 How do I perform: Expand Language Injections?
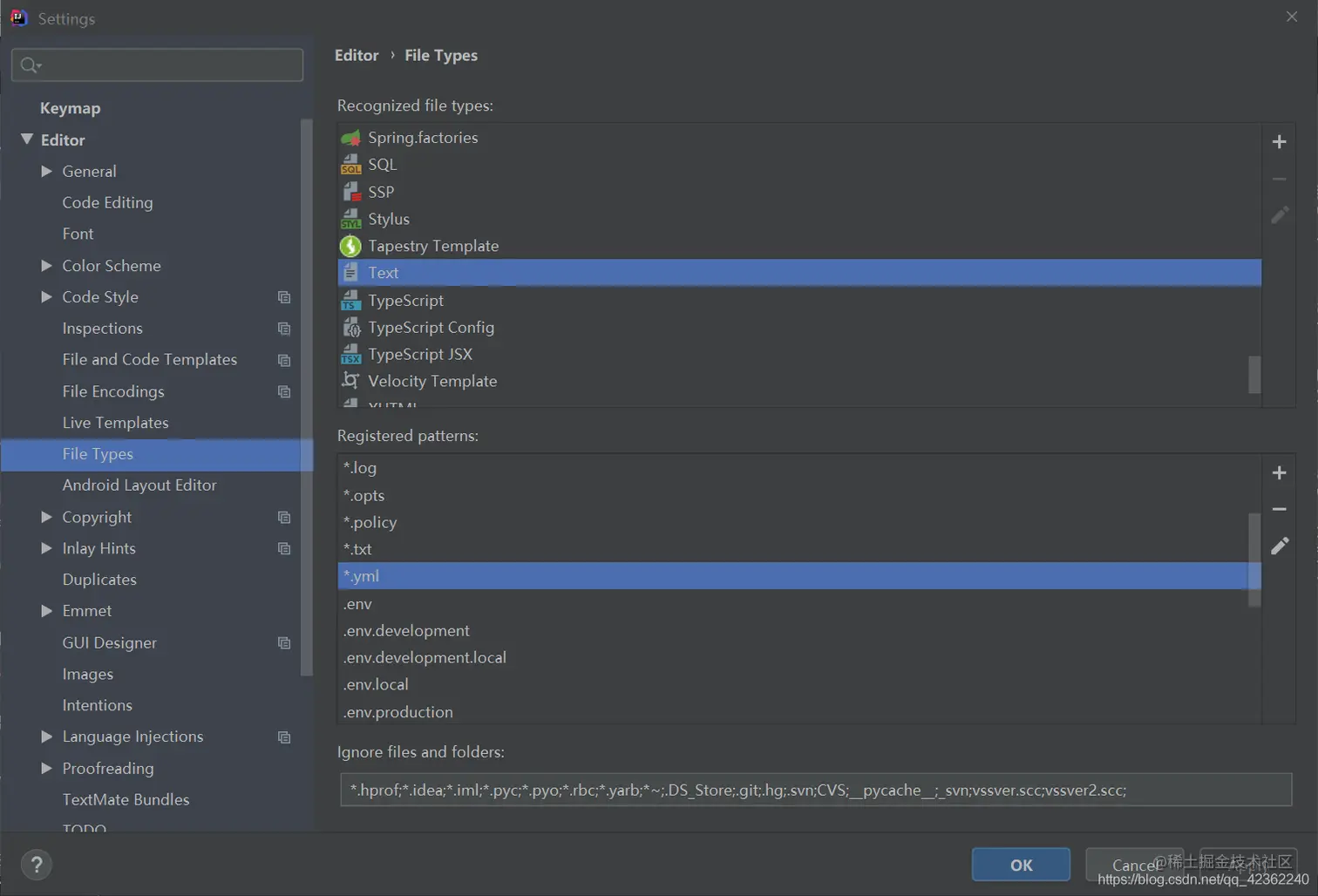46,736
